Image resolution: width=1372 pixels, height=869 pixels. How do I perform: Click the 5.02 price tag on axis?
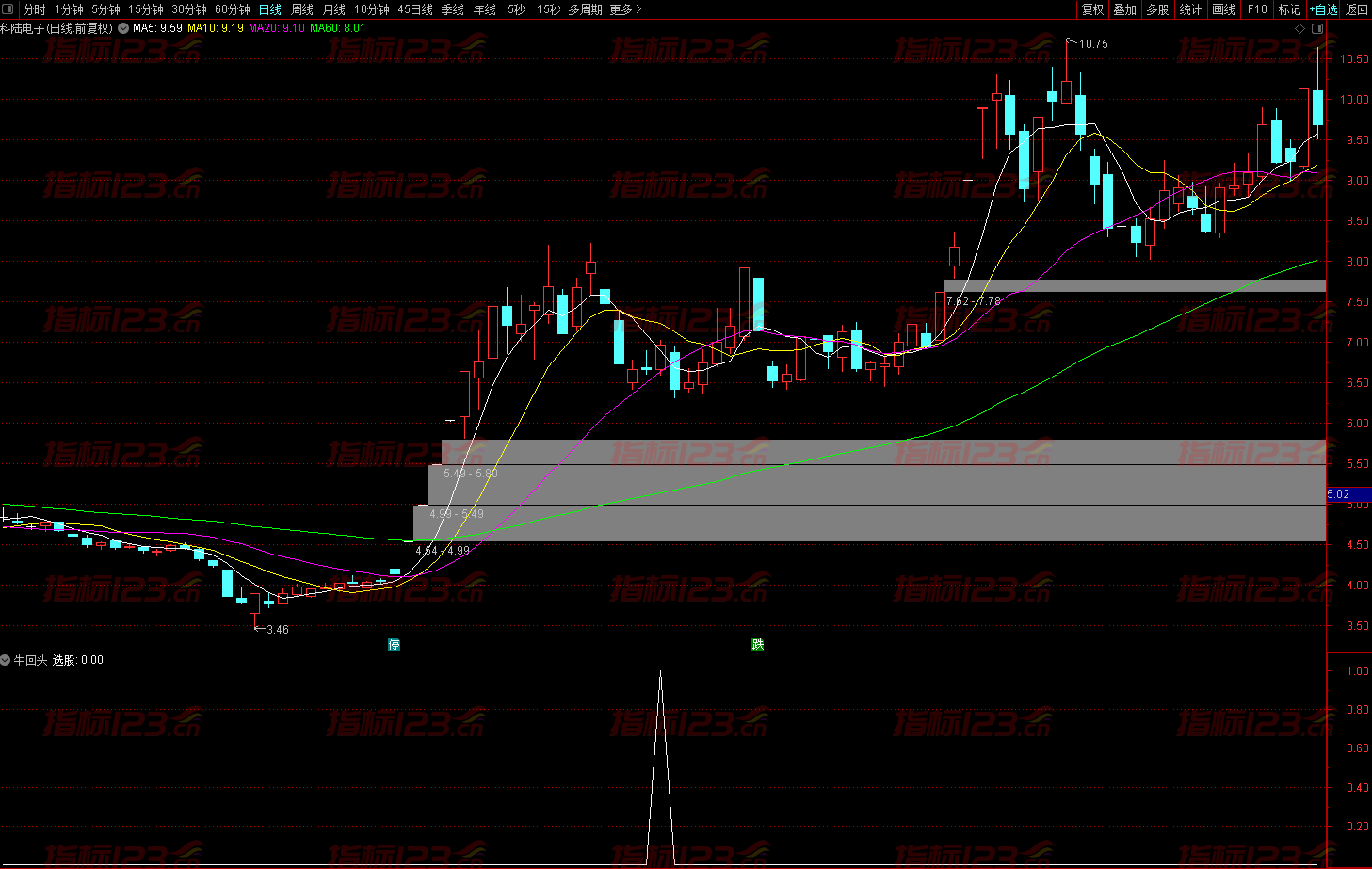[1348, 494]
